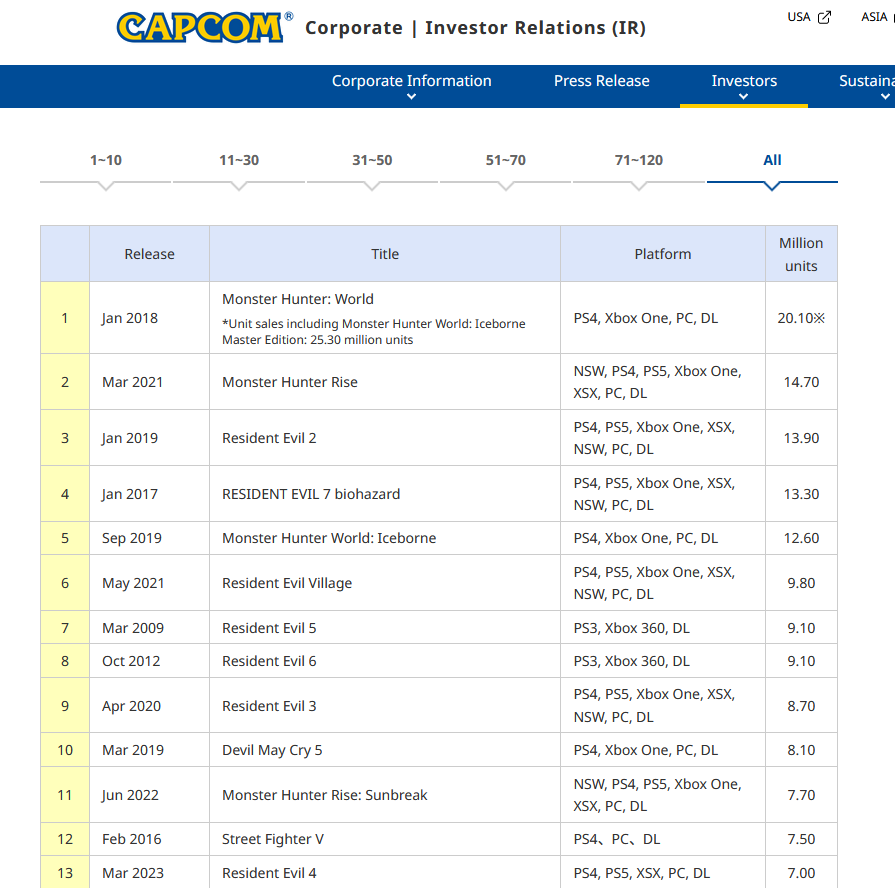
Task: Click Resident Evil 3 title
Action: 269,706
